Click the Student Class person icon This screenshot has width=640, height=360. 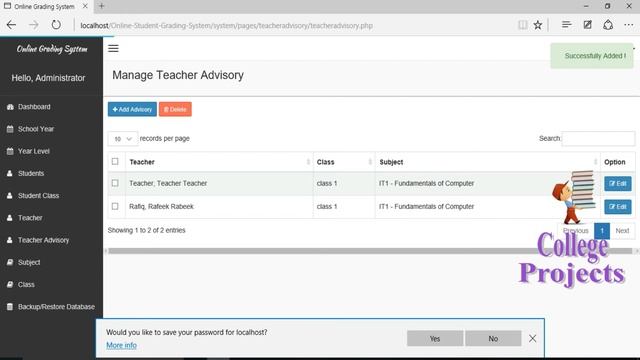coord(10,196)
